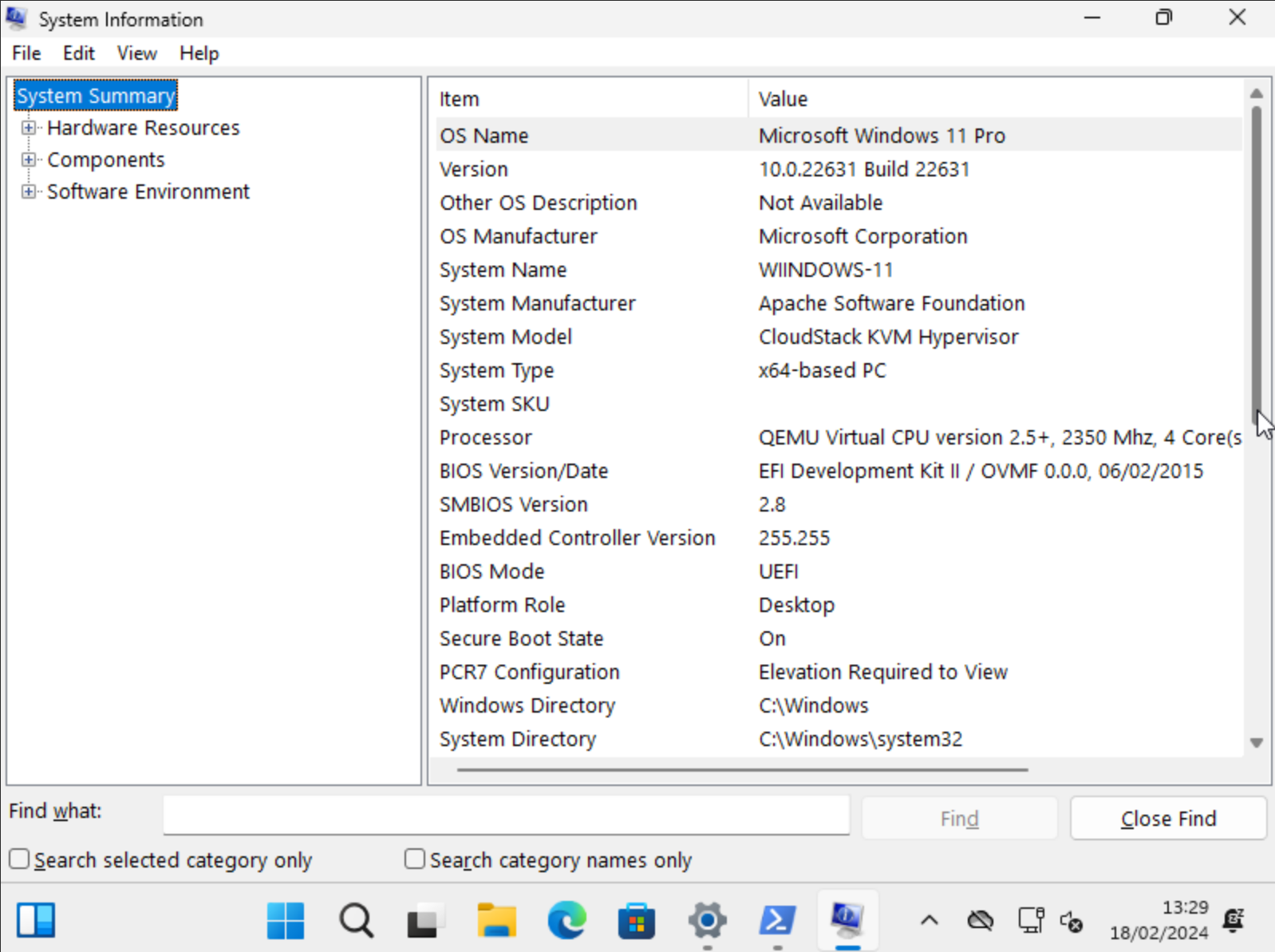Select the OS Manufacturer row
This screenshot has width=1275, height=952.
[x=839, y=236]
